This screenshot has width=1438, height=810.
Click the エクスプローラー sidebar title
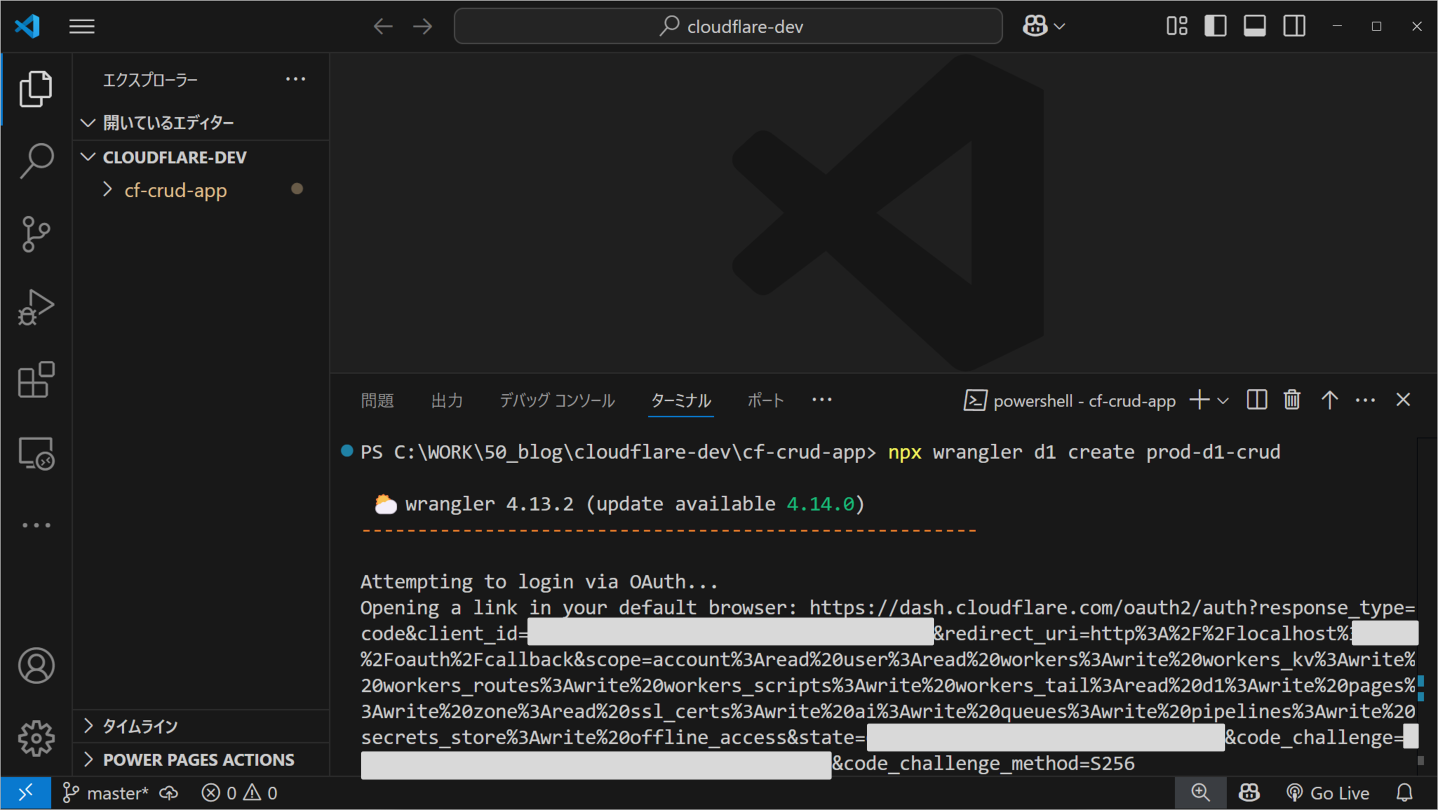(151, 80)
